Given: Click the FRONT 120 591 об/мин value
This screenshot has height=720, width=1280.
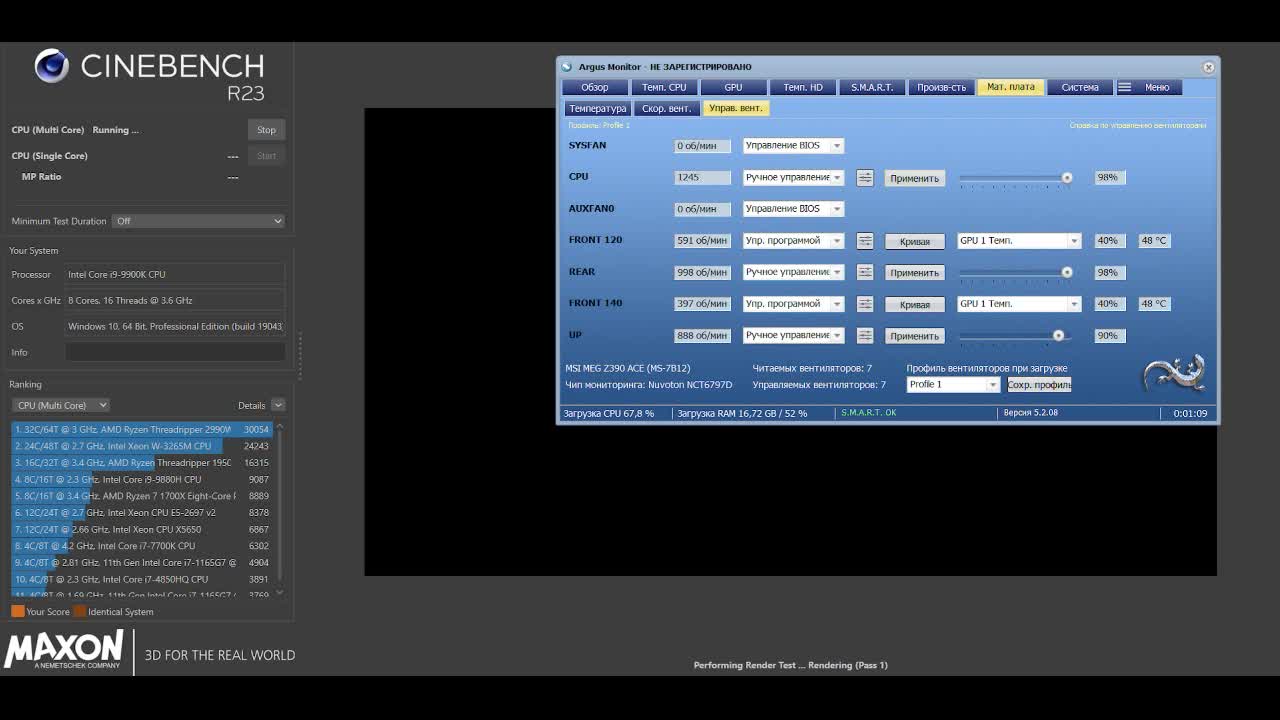Looking at the screenshot, I should click(702, 241).
